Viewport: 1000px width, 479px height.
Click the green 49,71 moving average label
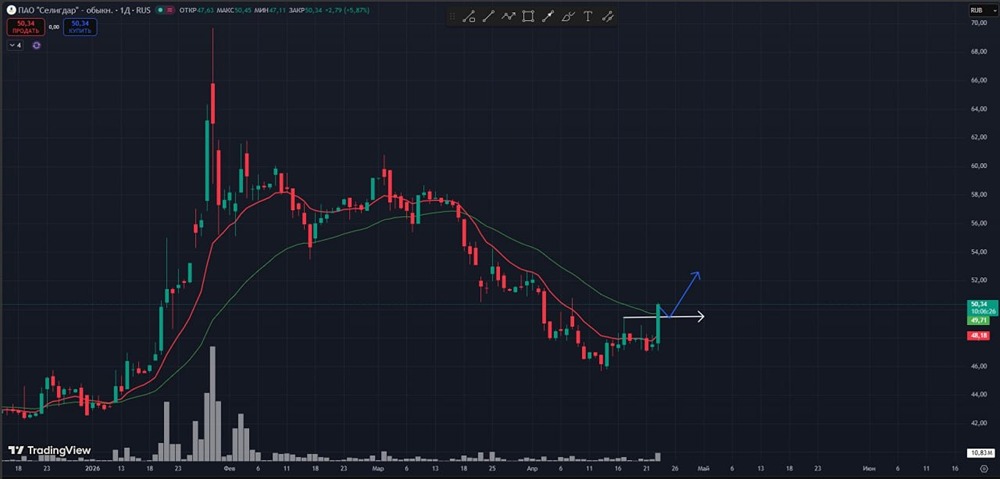(x=979, y=320)
